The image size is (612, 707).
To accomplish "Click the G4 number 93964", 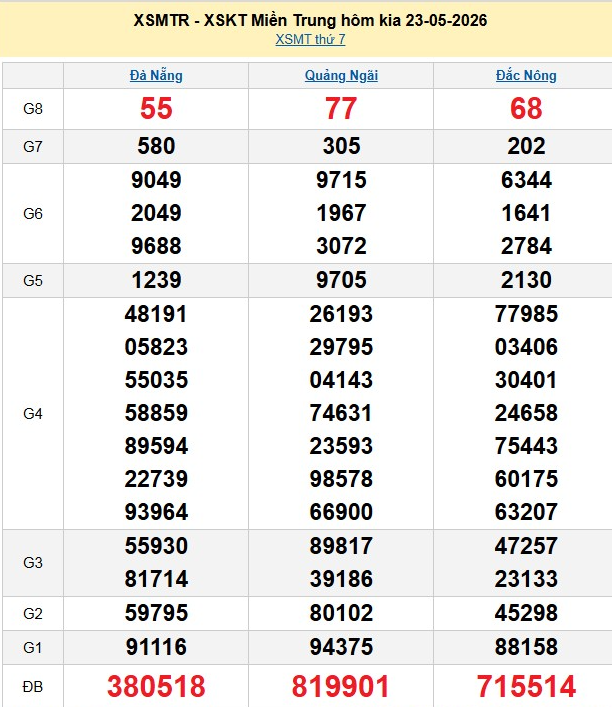I will click(156, 512).
